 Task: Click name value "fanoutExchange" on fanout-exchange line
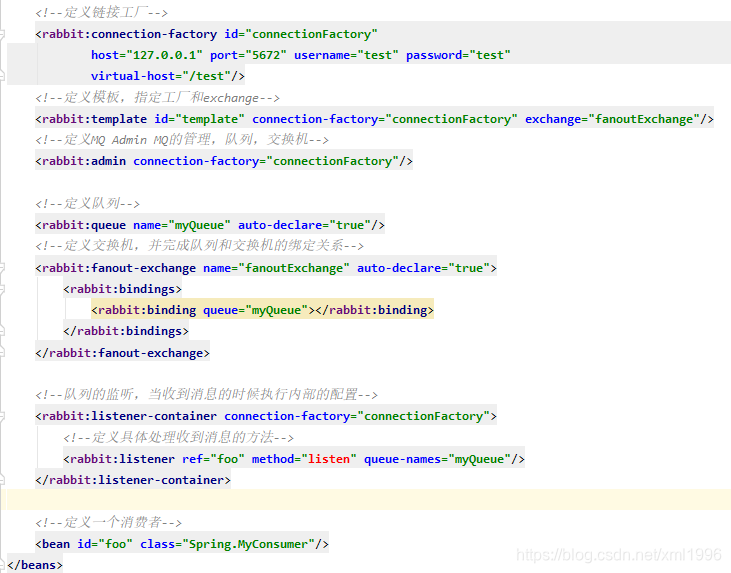click(x=294, y=268)
